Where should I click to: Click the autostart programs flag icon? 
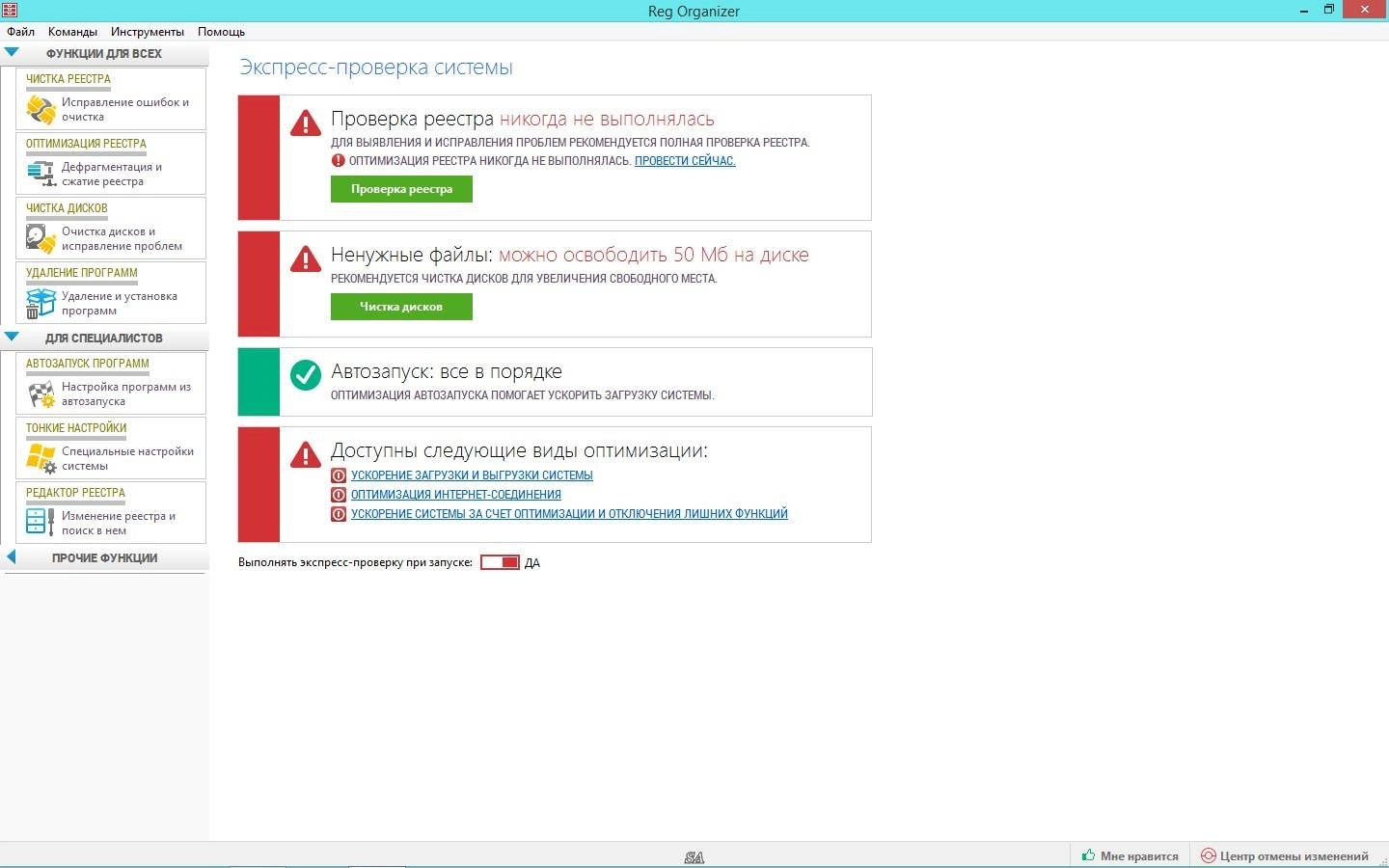tap(41, 393)
